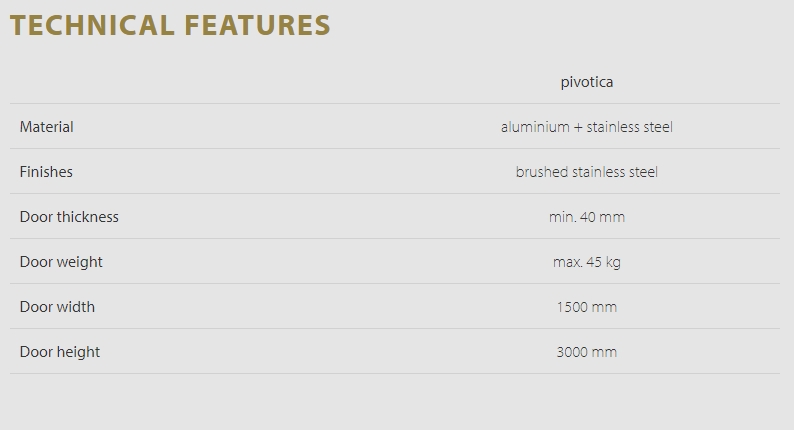The image size is (794, 430).
Task: Select the pivotica column header
Action: coord(586,82)
